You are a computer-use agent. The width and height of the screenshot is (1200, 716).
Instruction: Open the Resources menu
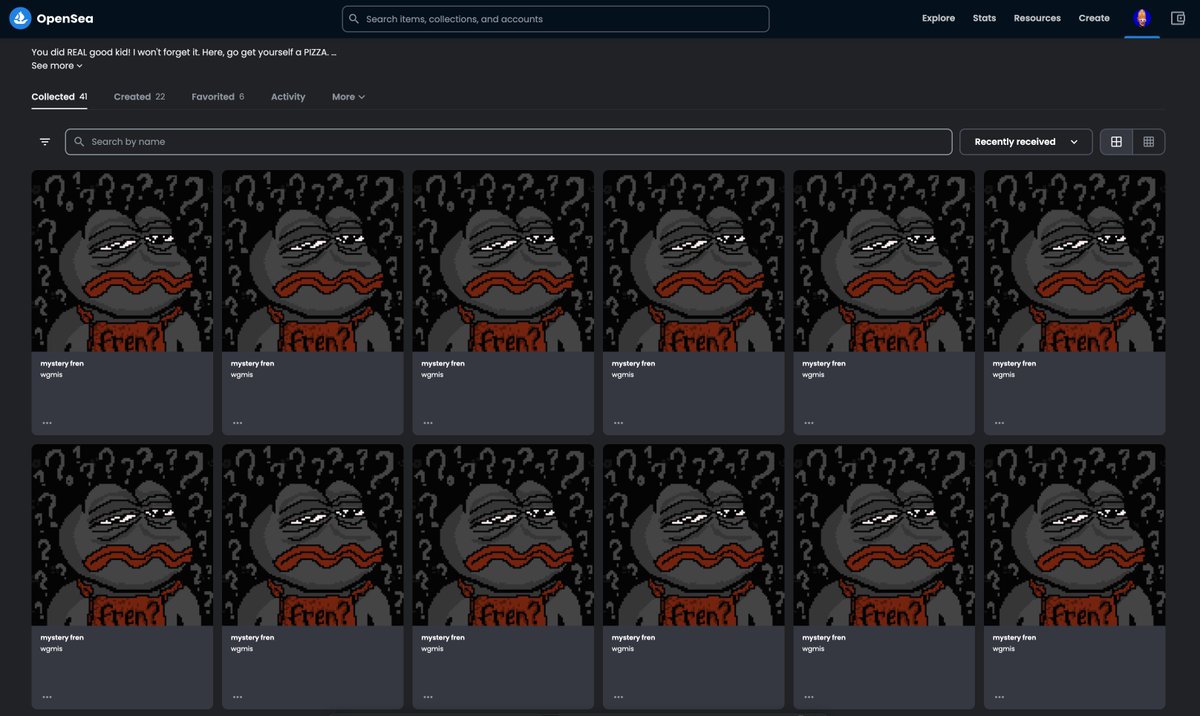pyautogui.click(x=1037, y=18)
